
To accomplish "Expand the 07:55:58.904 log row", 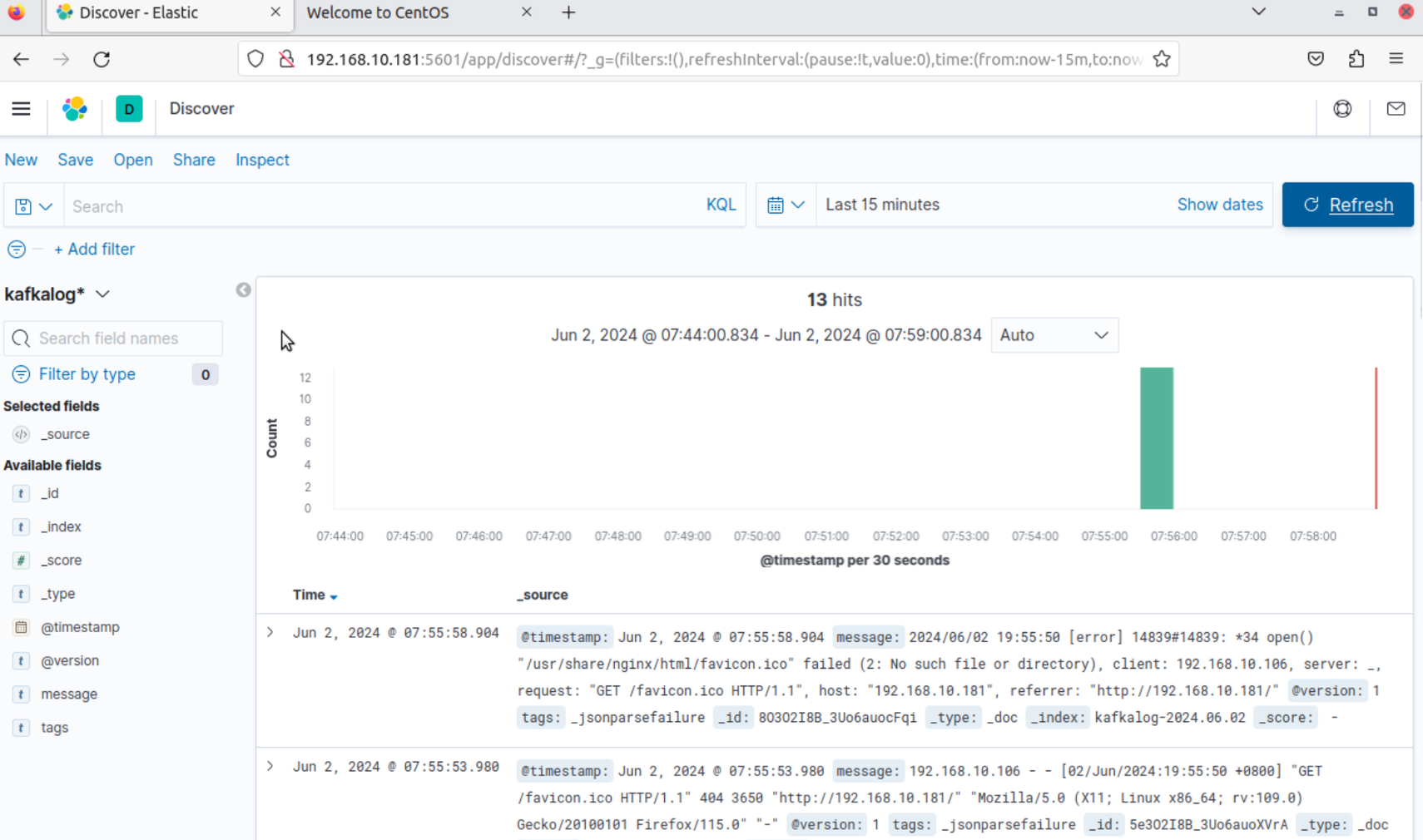I will [x=270, y=632].
